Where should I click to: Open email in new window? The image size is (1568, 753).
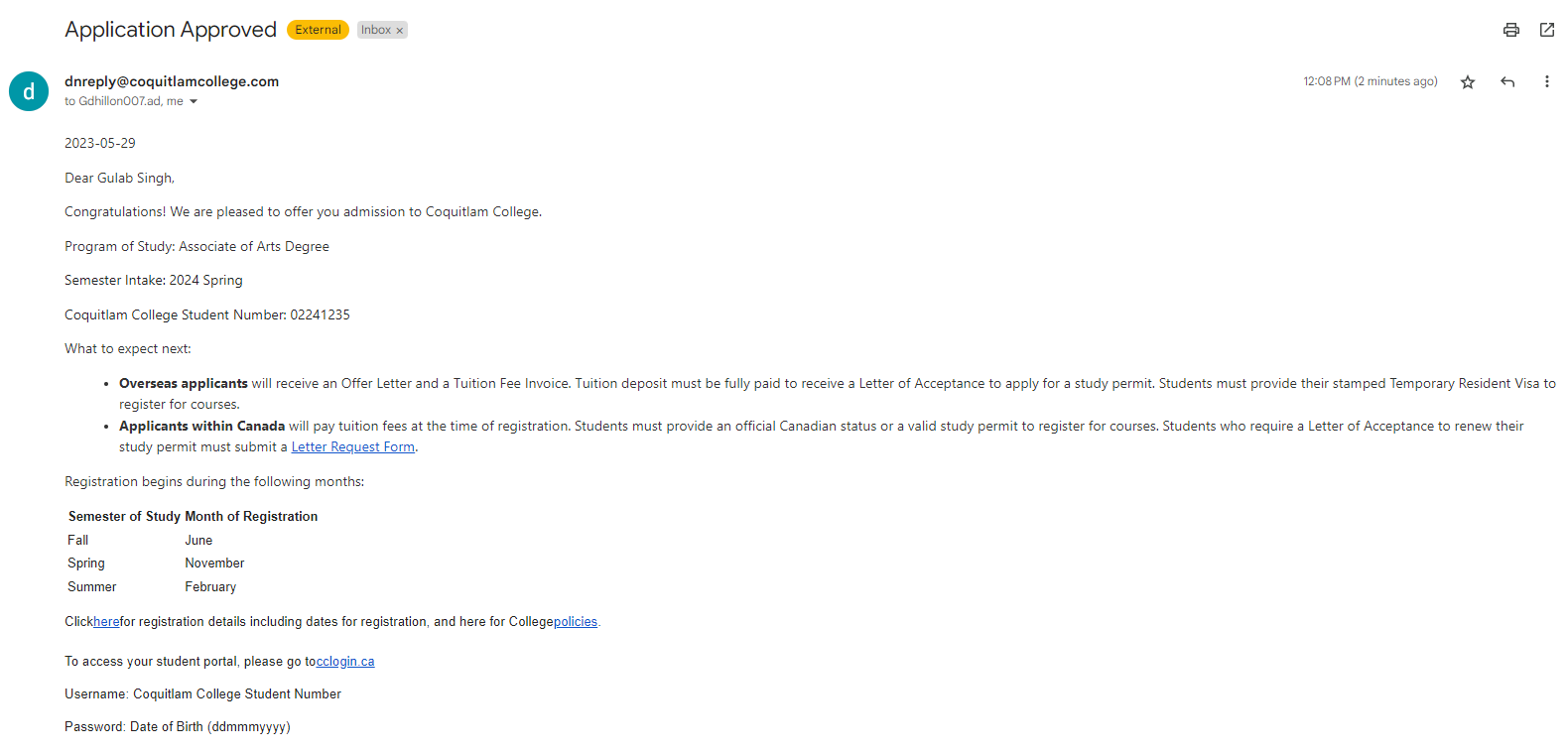coord(1547,30)
